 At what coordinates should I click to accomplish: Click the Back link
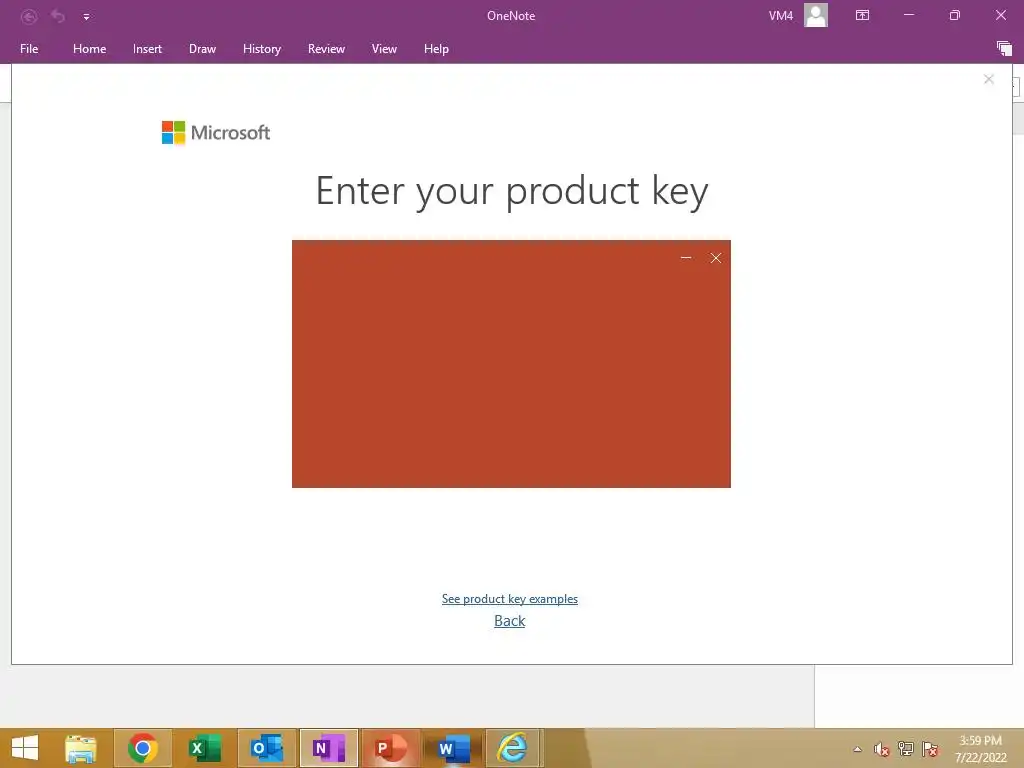click(x=509, y=620)
